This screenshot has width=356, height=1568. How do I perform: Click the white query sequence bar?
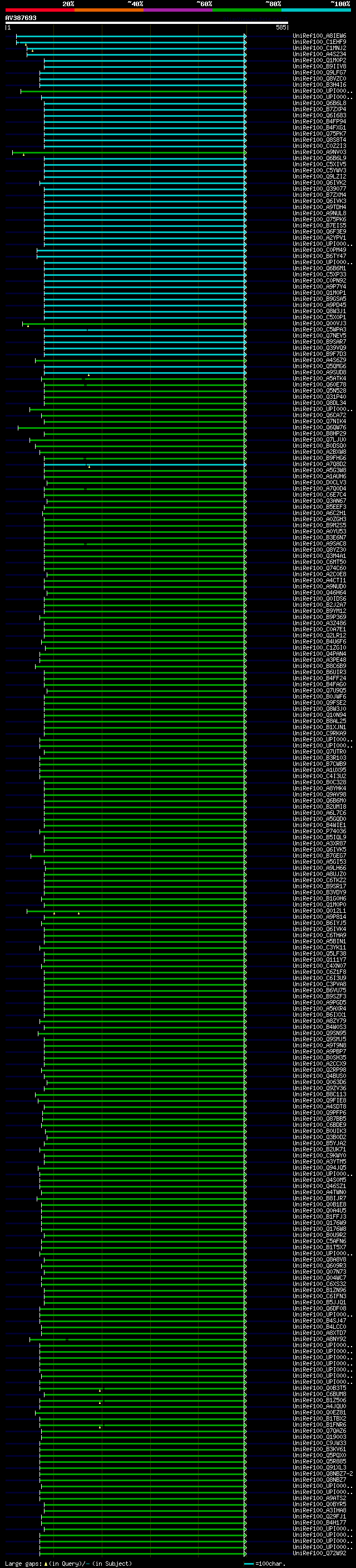point(147,22)
